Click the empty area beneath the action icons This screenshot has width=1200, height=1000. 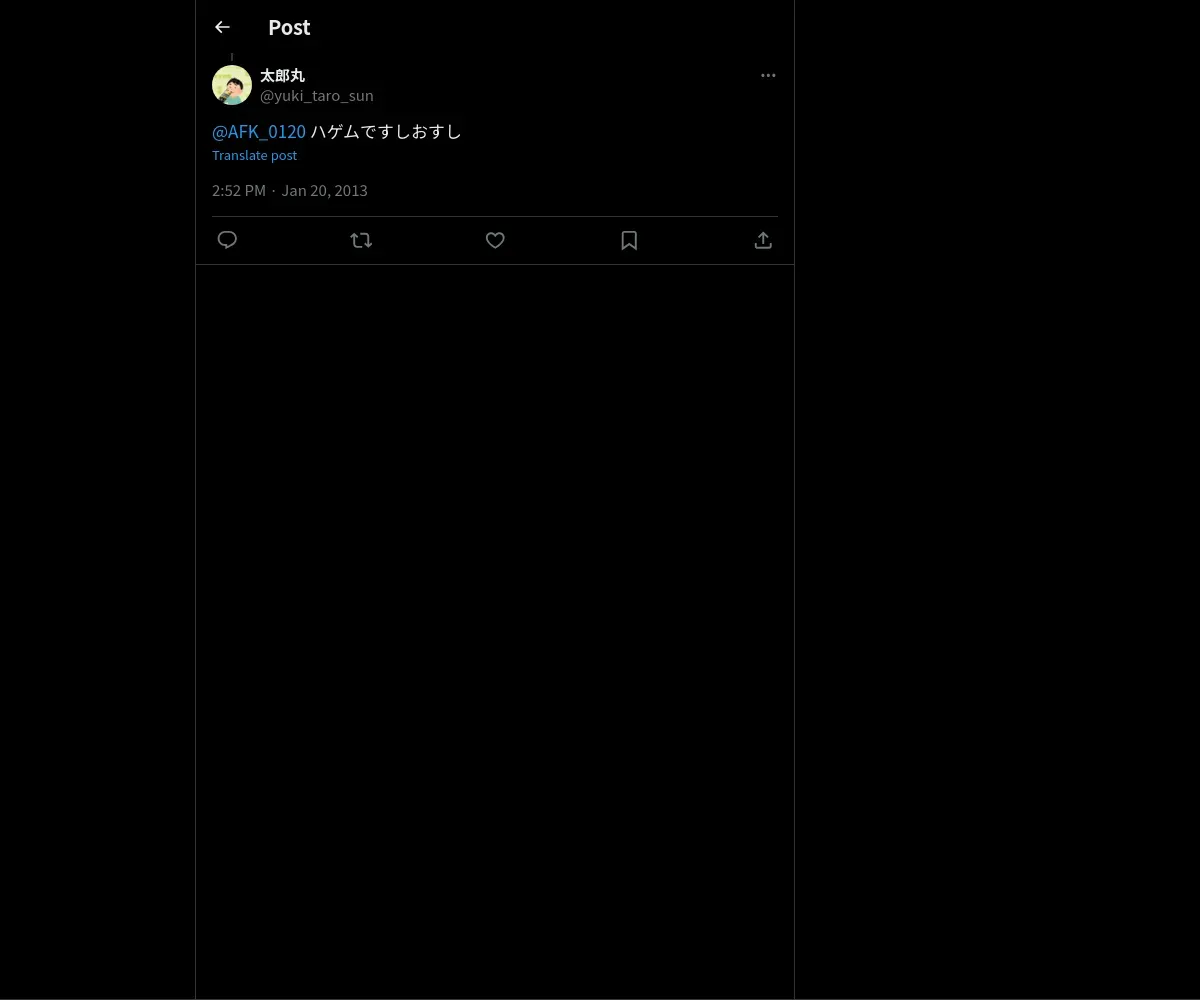[495, 630]
